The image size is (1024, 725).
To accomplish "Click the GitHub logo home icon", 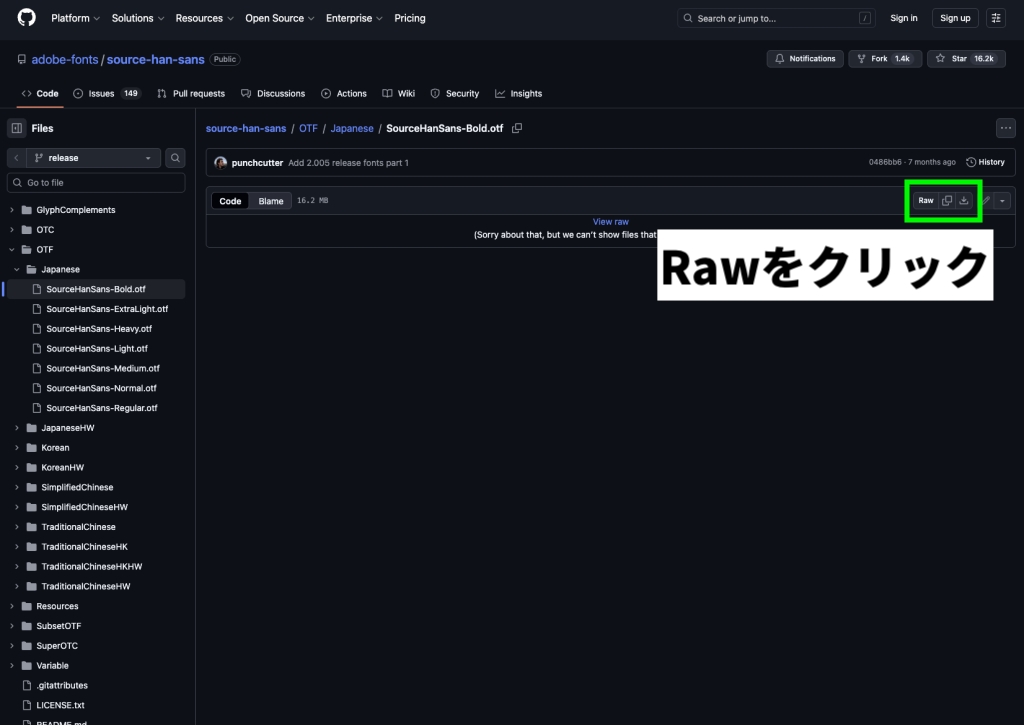I will [26, 18].
